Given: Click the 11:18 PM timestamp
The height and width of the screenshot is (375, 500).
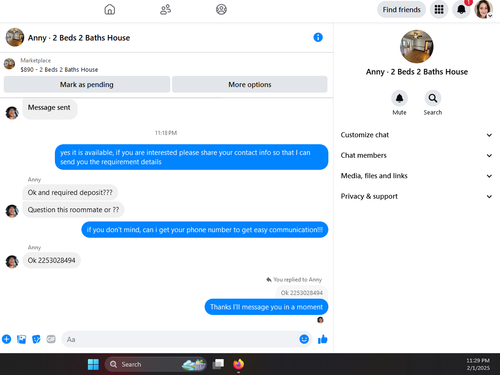Looking at the screenshot, I should point(166,133).
